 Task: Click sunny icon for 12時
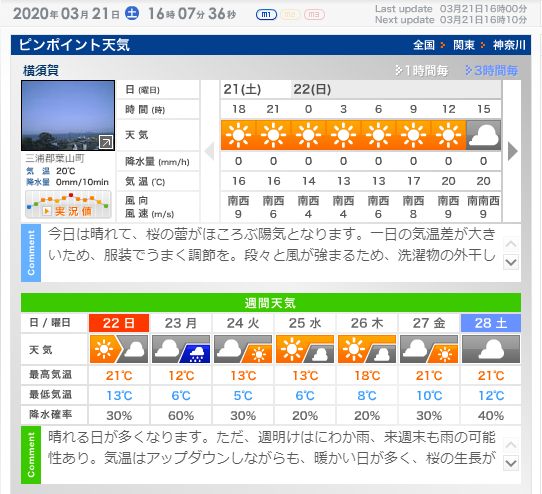tap(448, 135)
